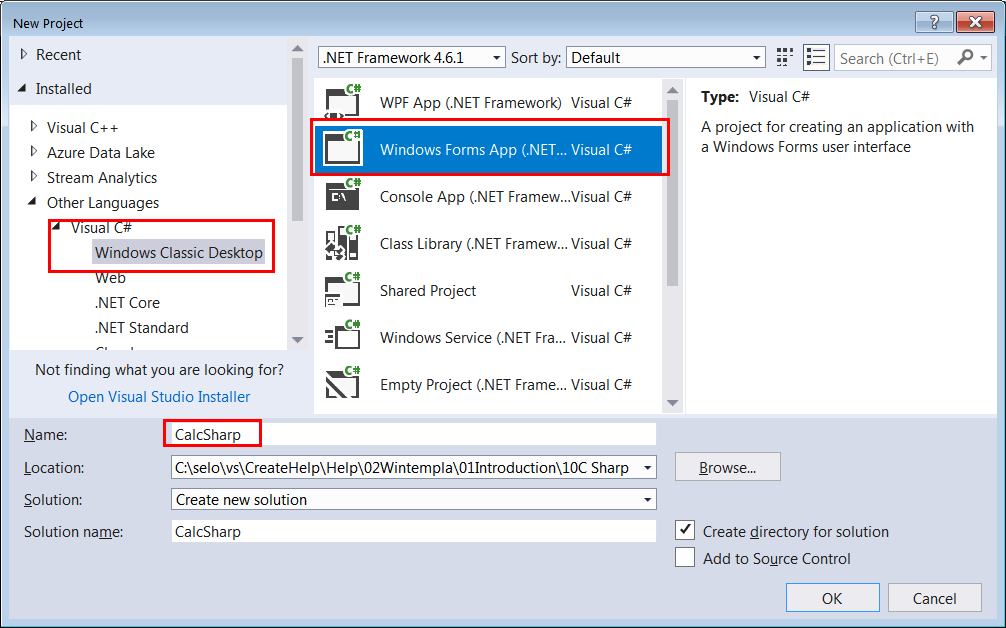The width and height of the screenshot is (1006, 628).
Task: Close the New Project dialog
Action: click(975, 22)
